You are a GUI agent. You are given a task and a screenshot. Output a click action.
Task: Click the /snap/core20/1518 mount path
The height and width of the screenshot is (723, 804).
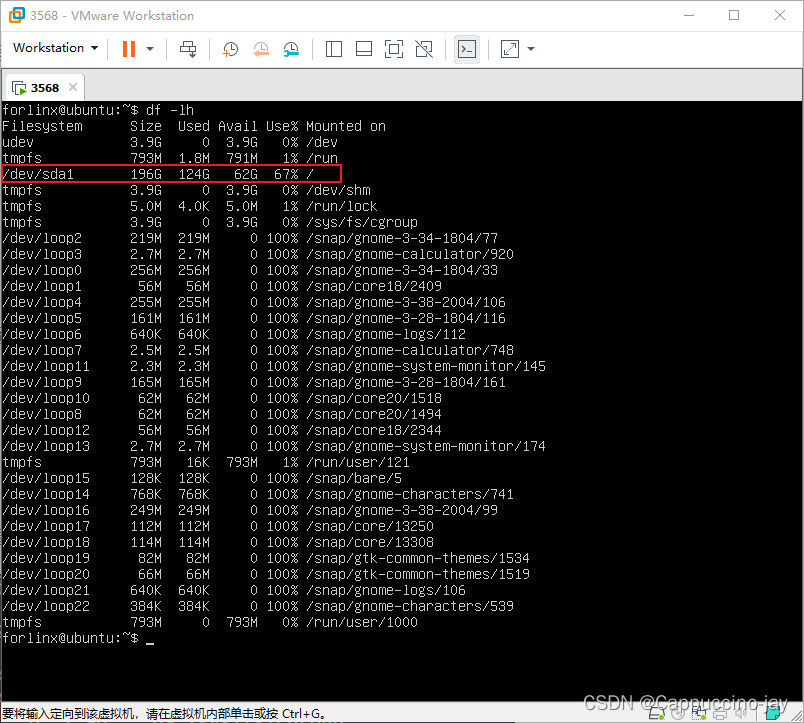(374, 398)
